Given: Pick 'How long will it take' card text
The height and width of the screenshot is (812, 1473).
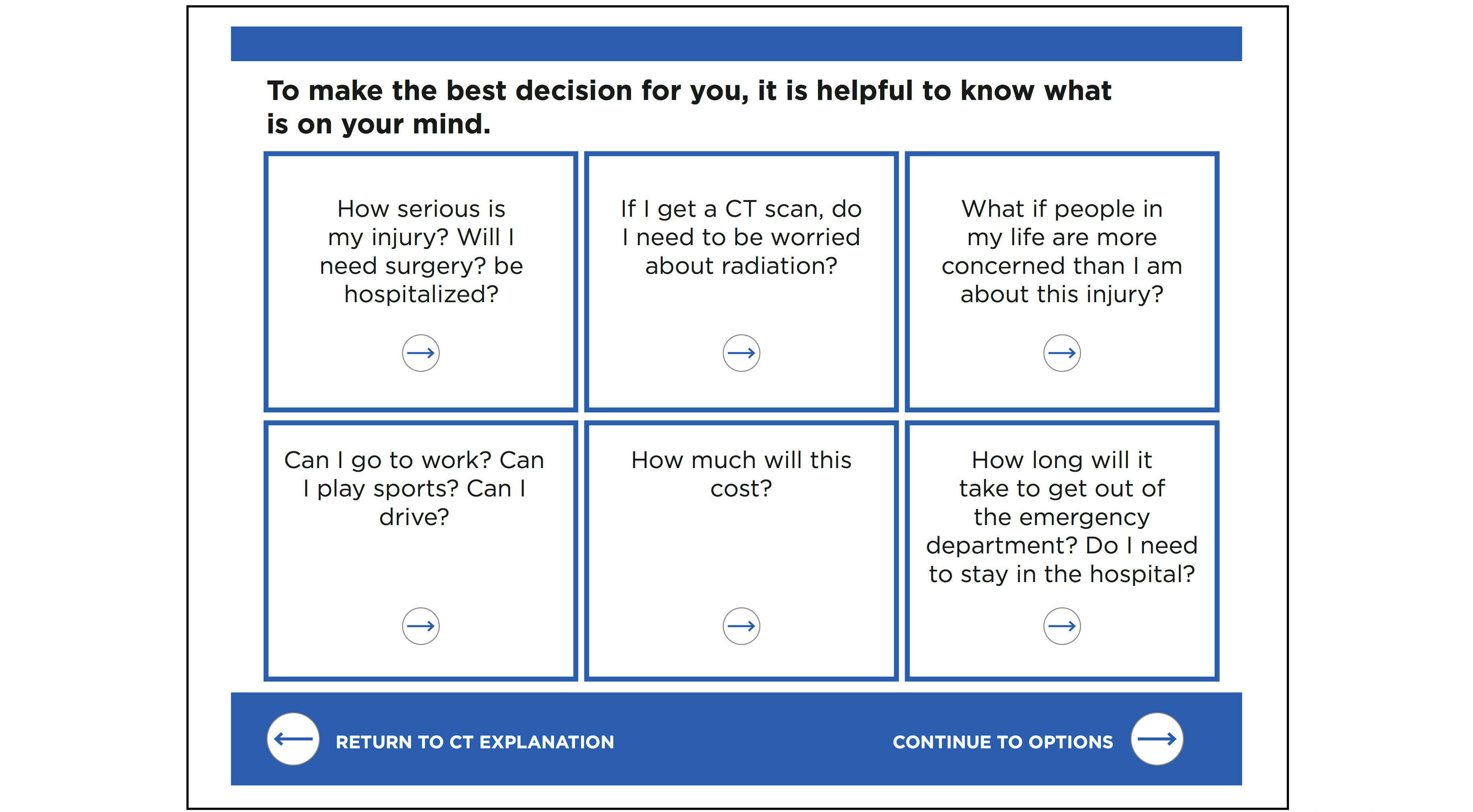Looking at the screenshot, I should (x=1062, y=517).
